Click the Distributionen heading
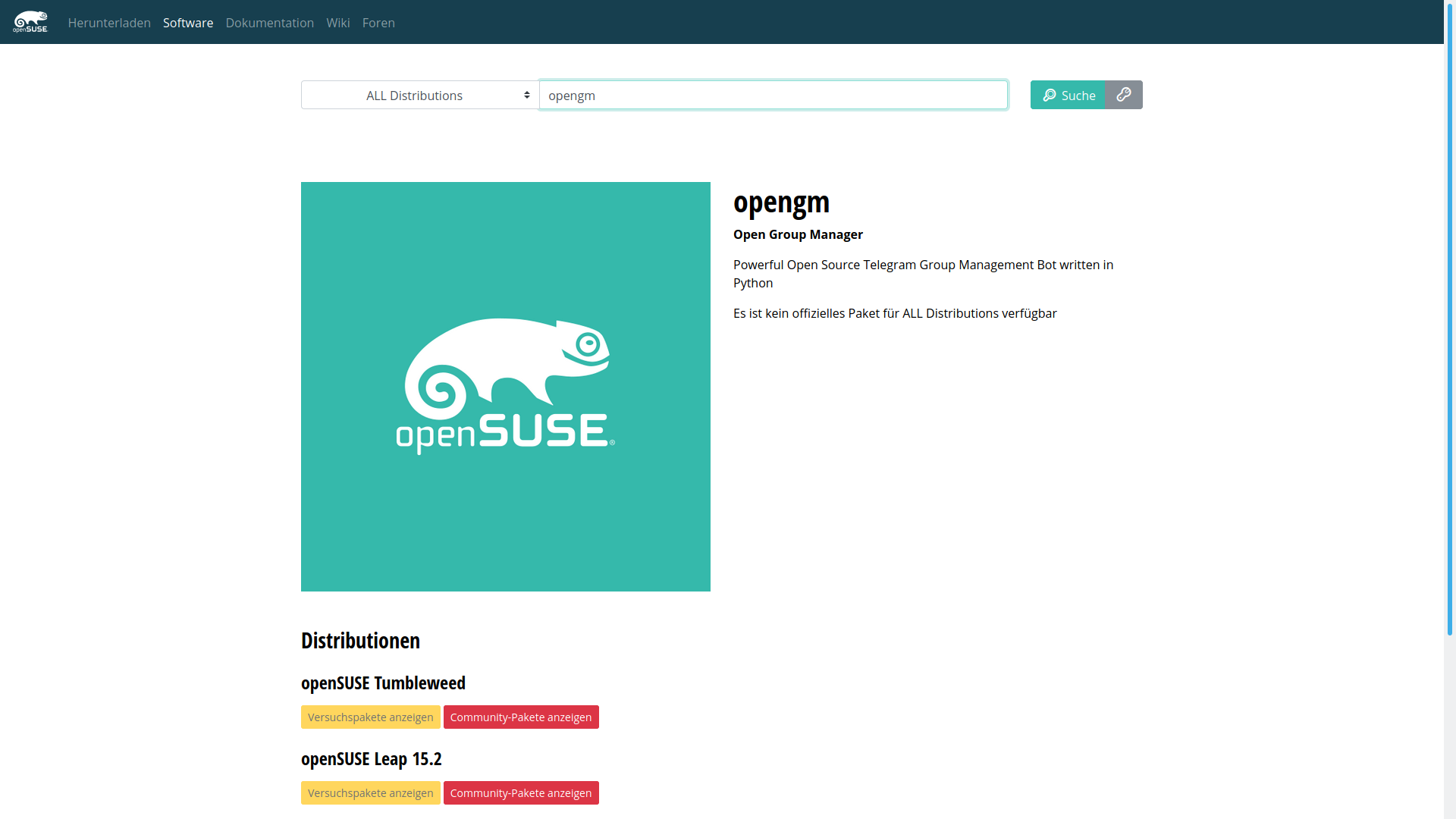 pos(360,641)
